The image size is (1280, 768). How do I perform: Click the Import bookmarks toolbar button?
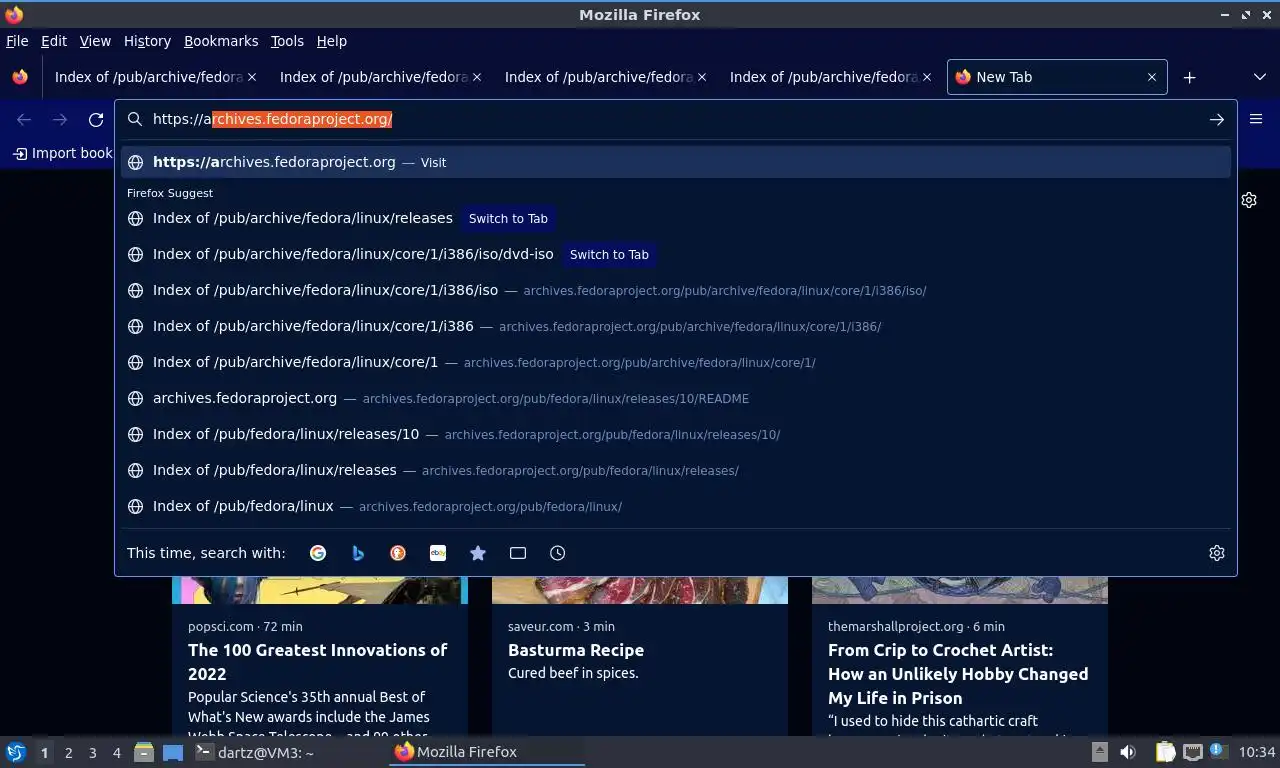coord(62,153)
